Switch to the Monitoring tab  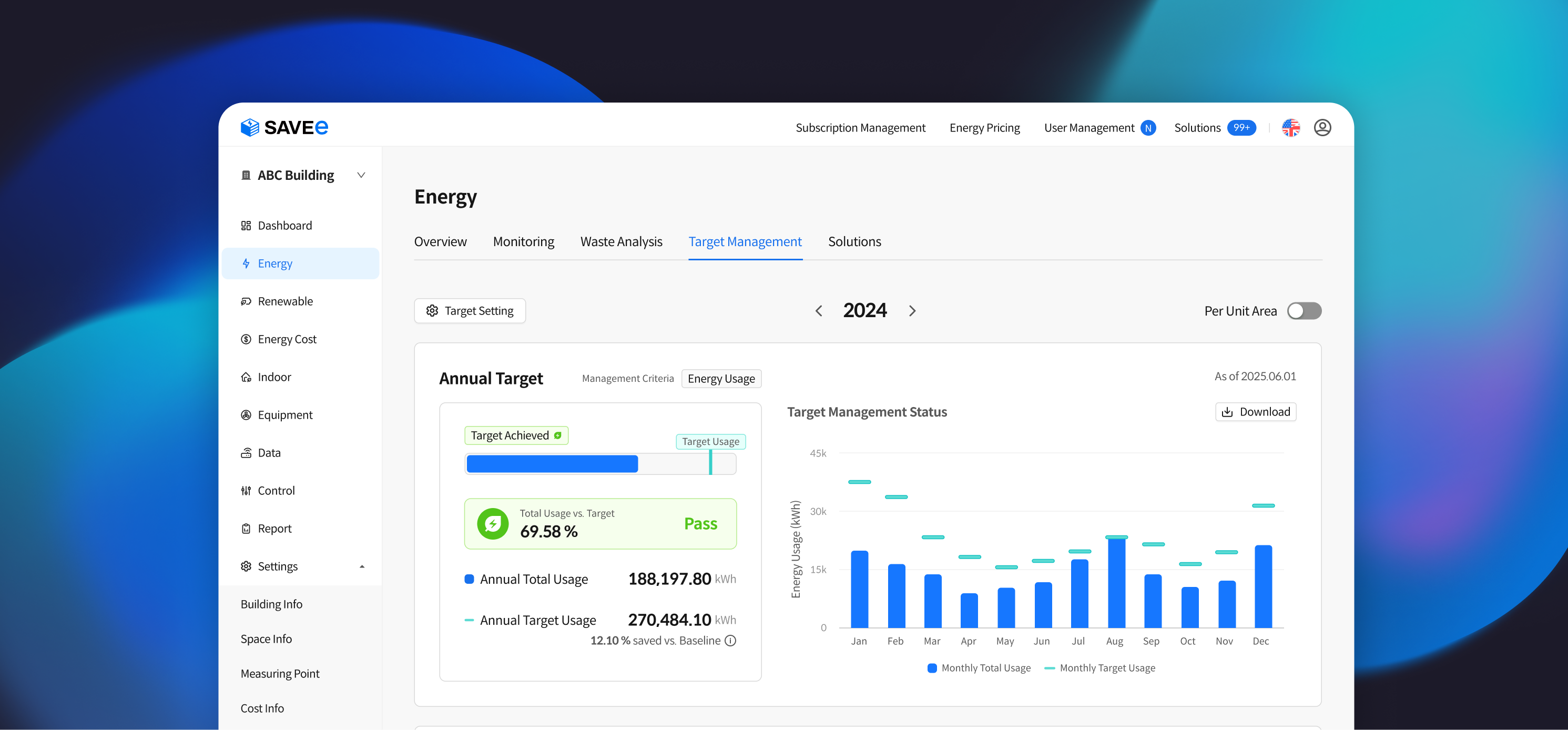[524, 242]
